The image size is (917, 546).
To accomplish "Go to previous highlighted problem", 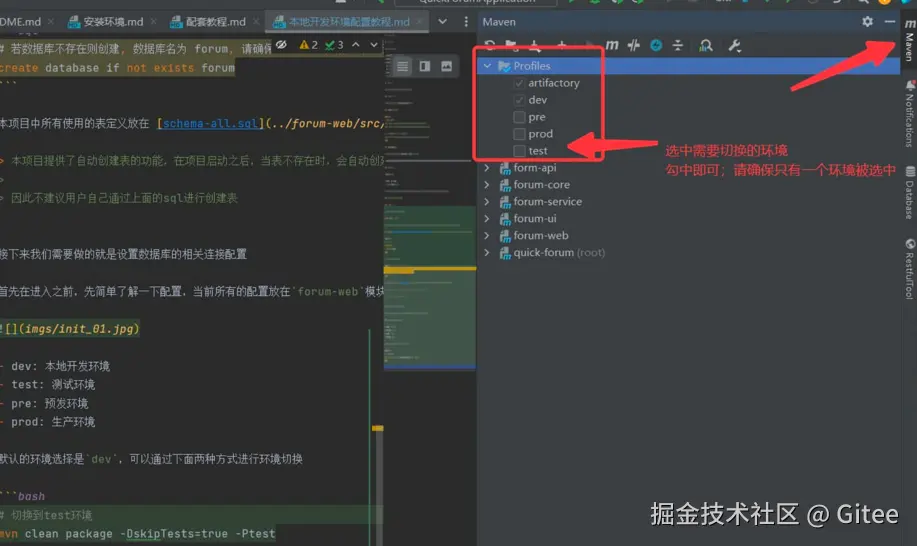I will pos(356,45).
